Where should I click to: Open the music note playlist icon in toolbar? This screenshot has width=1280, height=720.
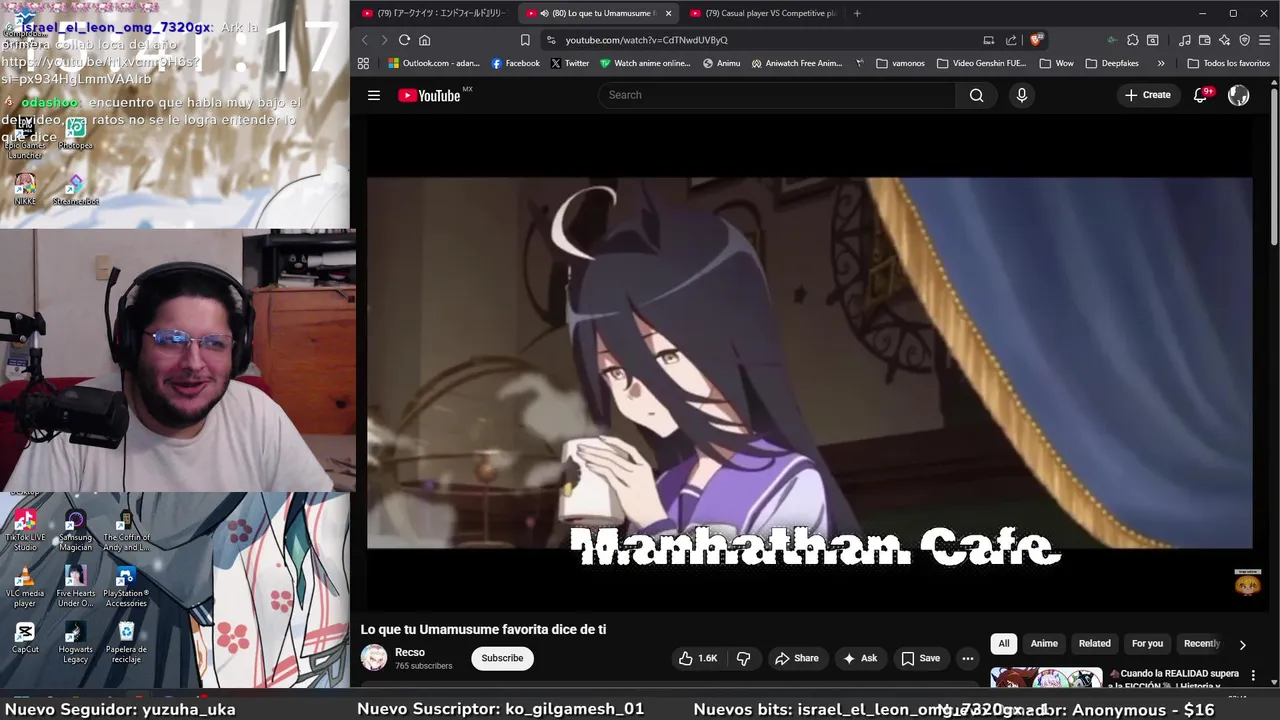1185,40
